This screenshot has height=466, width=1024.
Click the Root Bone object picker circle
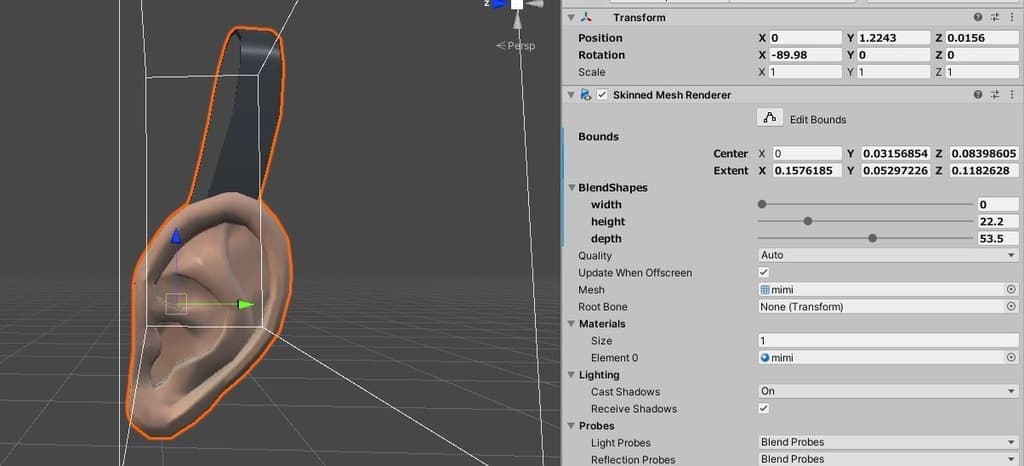point(1011,307)
